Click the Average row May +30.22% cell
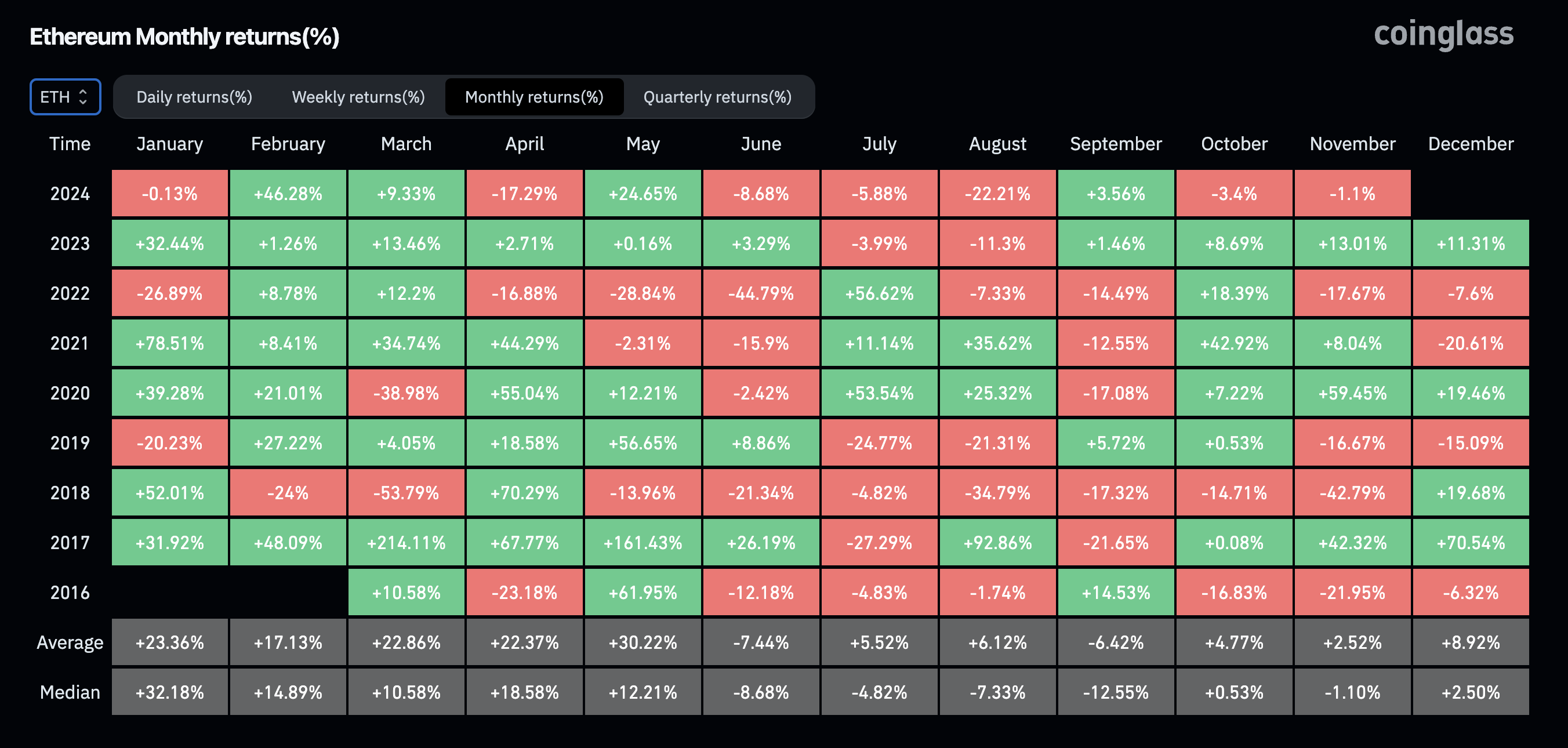The width and height of the screenshot is (1568, 748). pos(643,642)
